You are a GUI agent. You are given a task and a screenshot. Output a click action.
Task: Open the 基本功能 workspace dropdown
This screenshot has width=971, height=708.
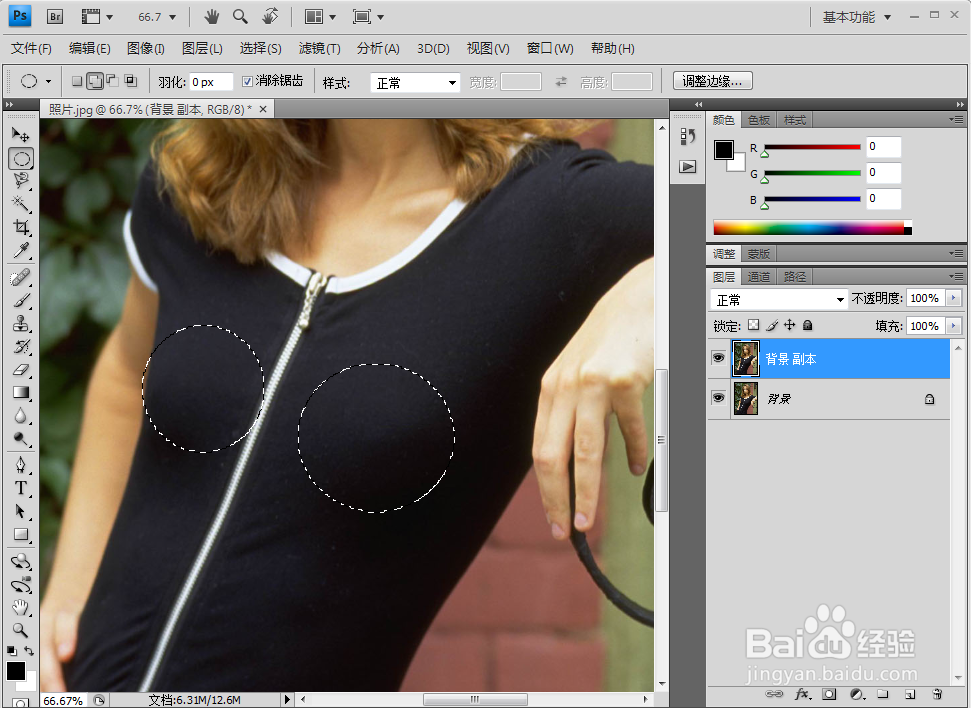pyautogui.click(x=856, y=17)
